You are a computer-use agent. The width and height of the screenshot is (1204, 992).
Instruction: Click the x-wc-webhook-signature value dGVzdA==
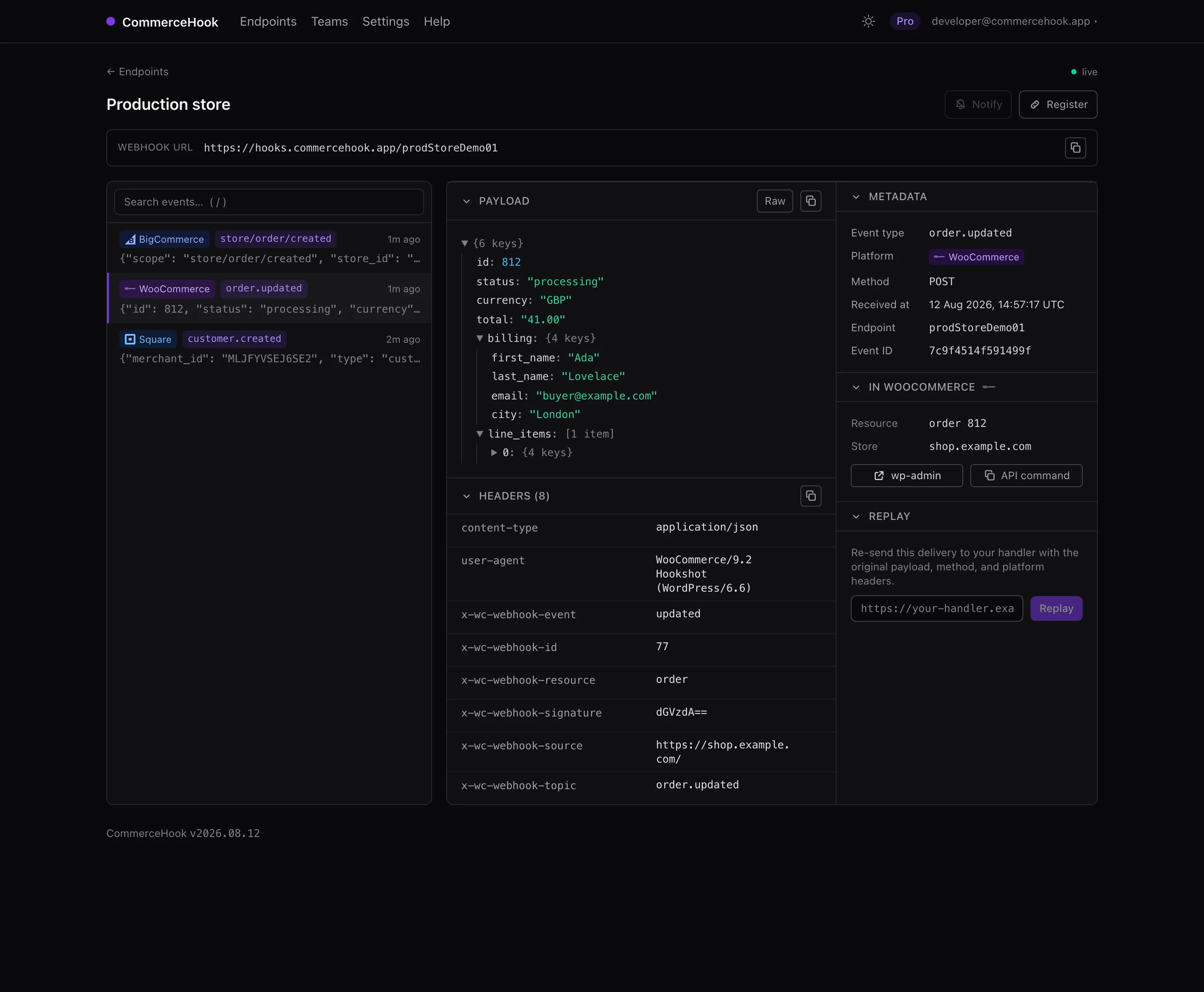(681, 713)
